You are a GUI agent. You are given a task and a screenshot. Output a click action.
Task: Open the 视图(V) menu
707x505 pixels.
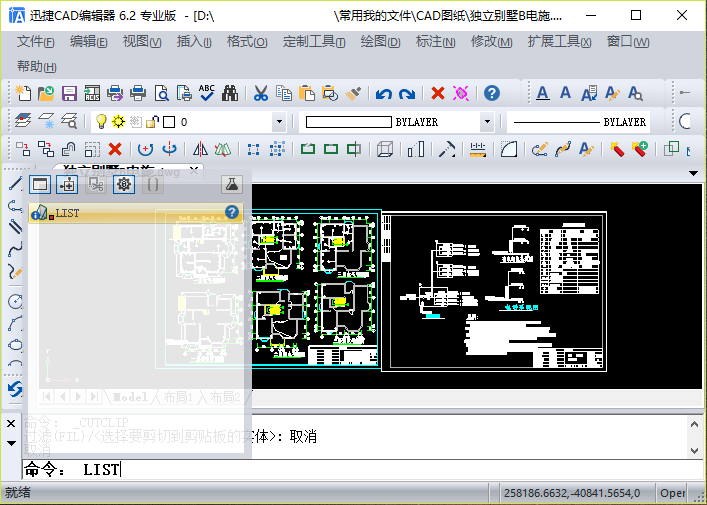142,42
